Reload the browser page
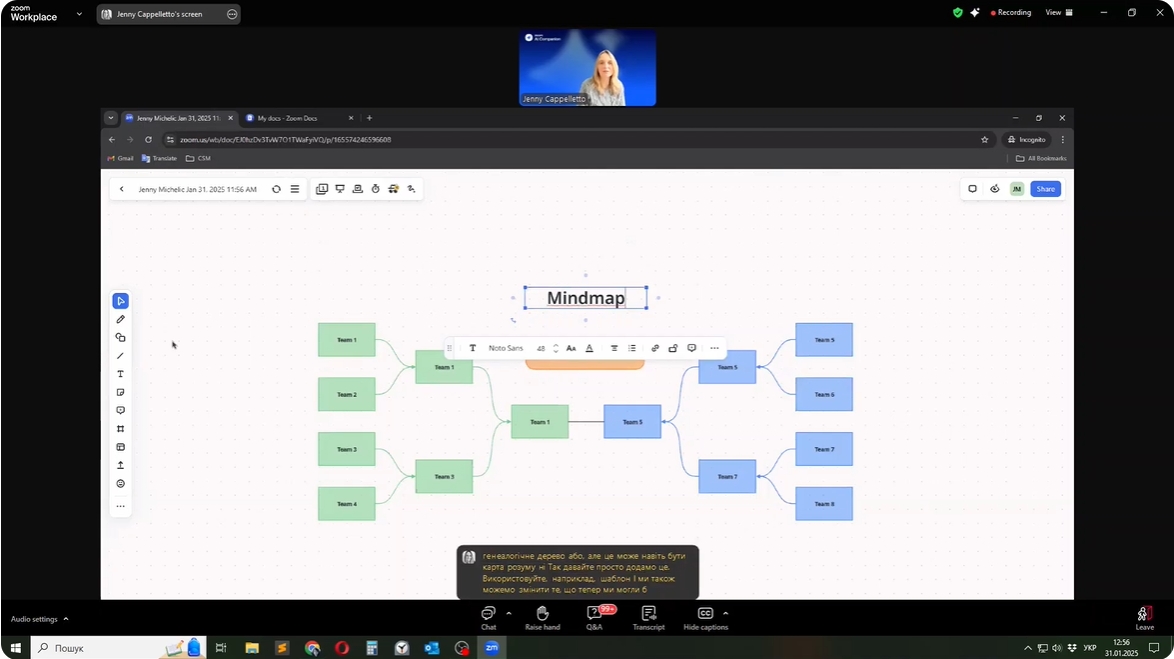1174x659 pixels. click(148, 140)
